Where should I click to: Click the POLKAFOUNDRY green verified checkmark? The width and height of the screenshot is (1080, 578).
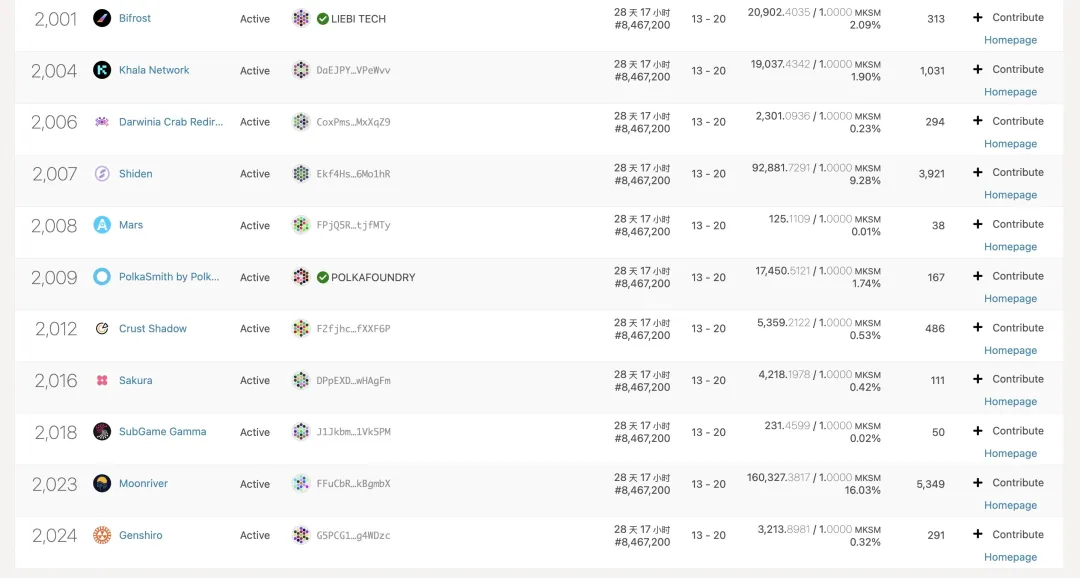pos(323,277)
